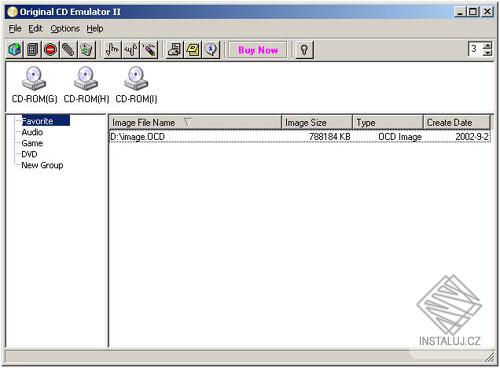Increase the drive count with up arrow
Viewport: 500px width, 368px height.
pyautogui.click(x=487, y=46)
